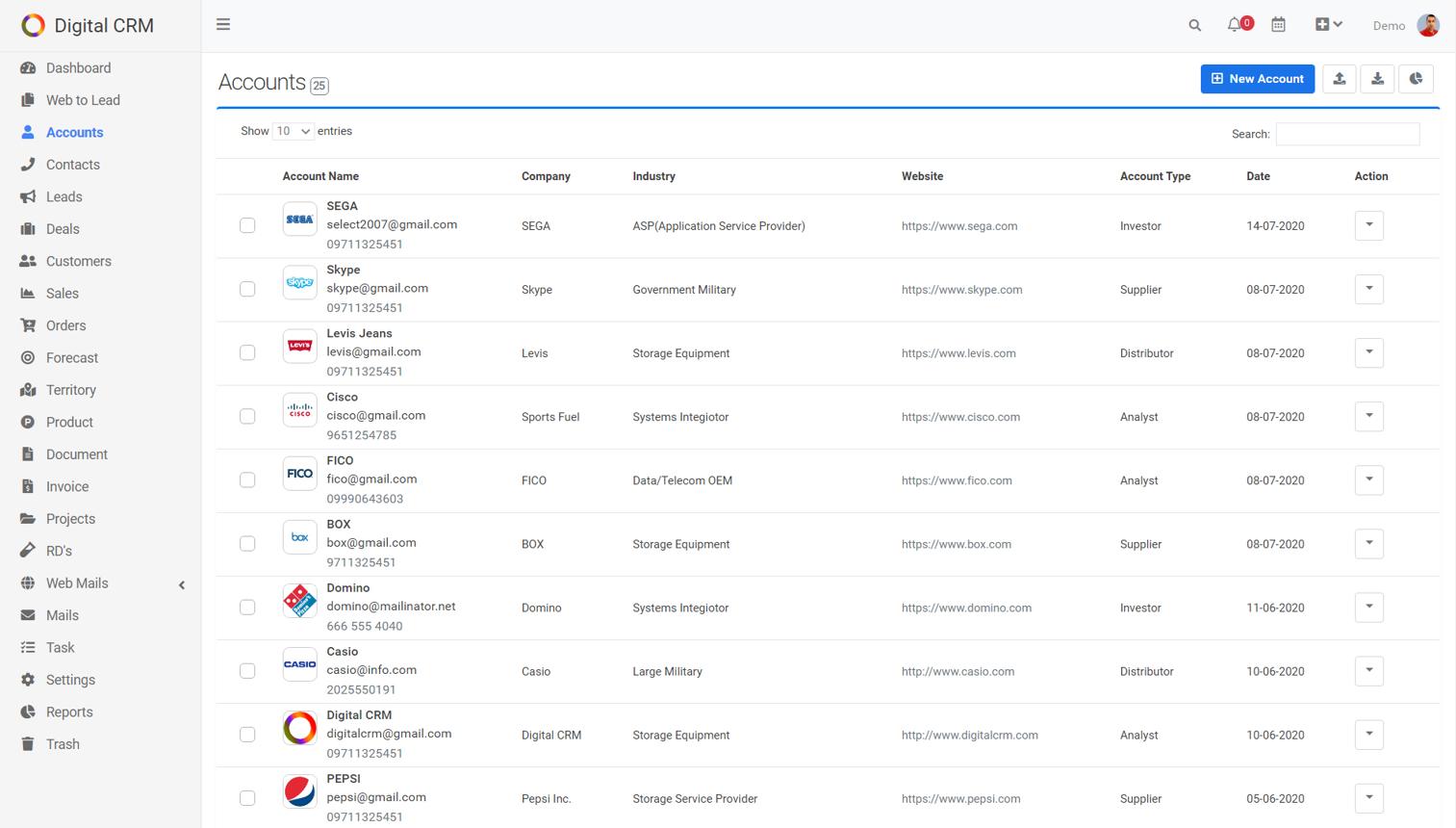This screenshot has width=1456, height=828.
Task: Open the quick-add plus dropdown in top bar
Action: point(1329,25)
